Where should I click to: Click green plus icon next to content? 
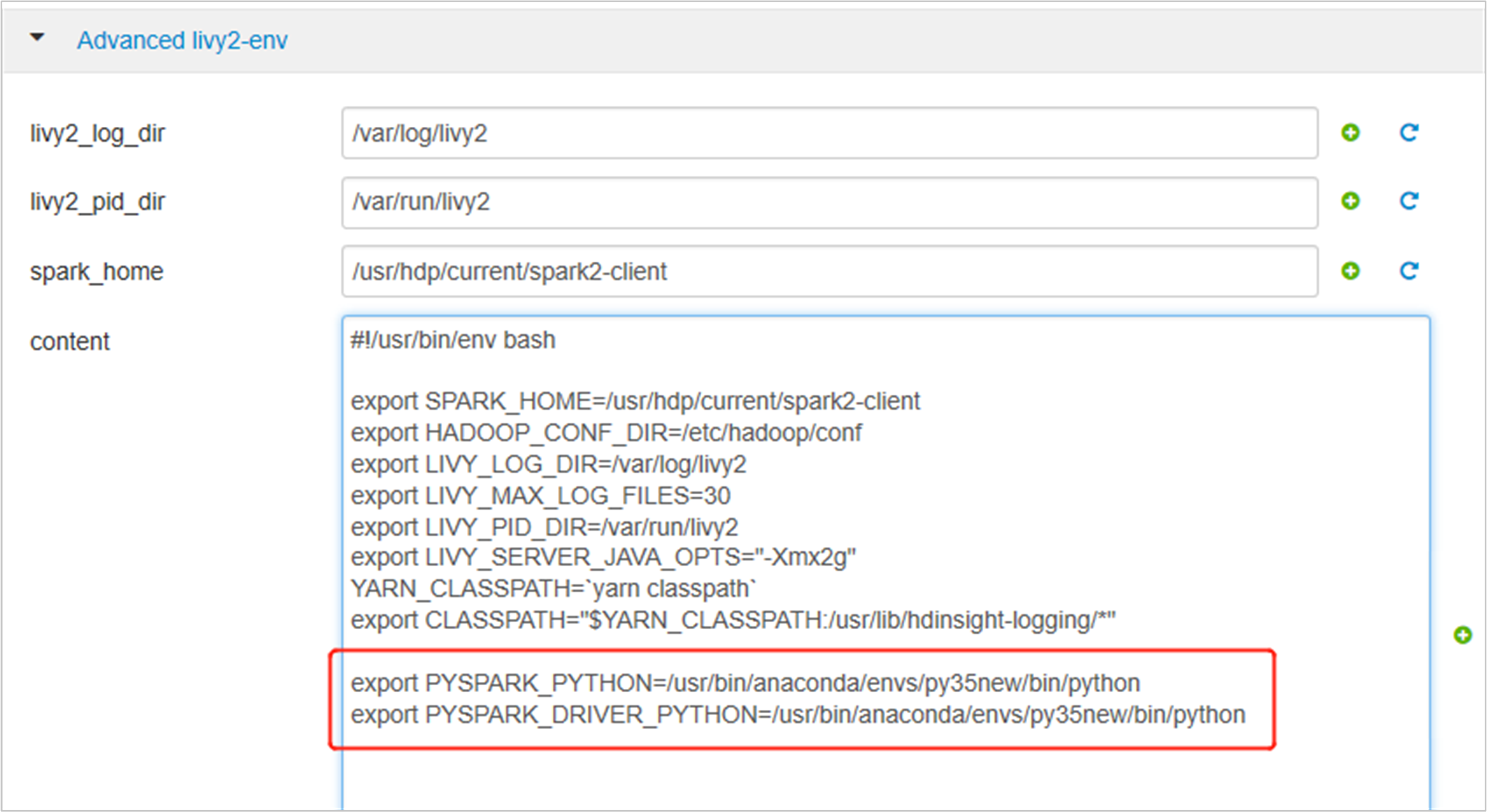pyautogui.click(x=1462, y=635)
